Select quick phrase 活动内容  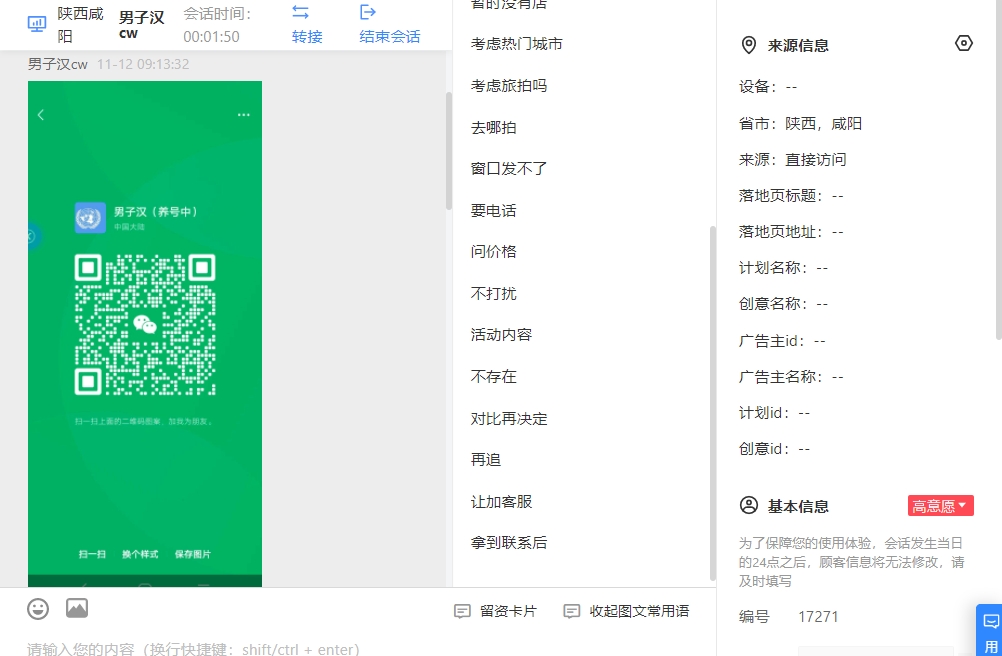point(501,335)
